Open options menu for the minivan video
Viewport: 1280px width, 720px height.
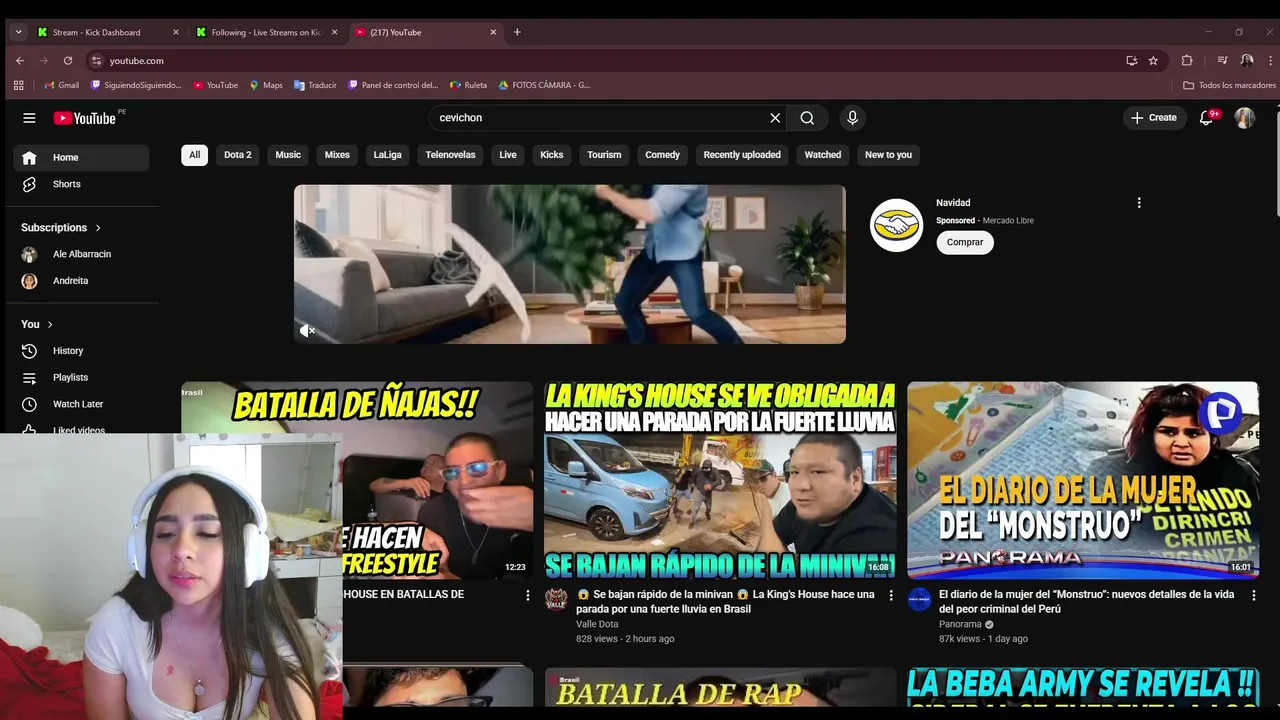tap(891, 595)
